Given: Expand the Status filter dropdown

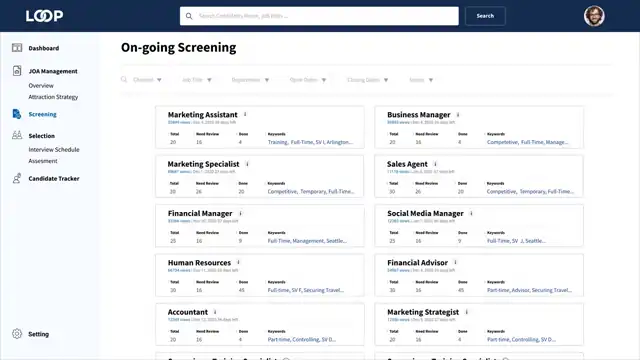Looking at the screenshot, I should point(421,80).
